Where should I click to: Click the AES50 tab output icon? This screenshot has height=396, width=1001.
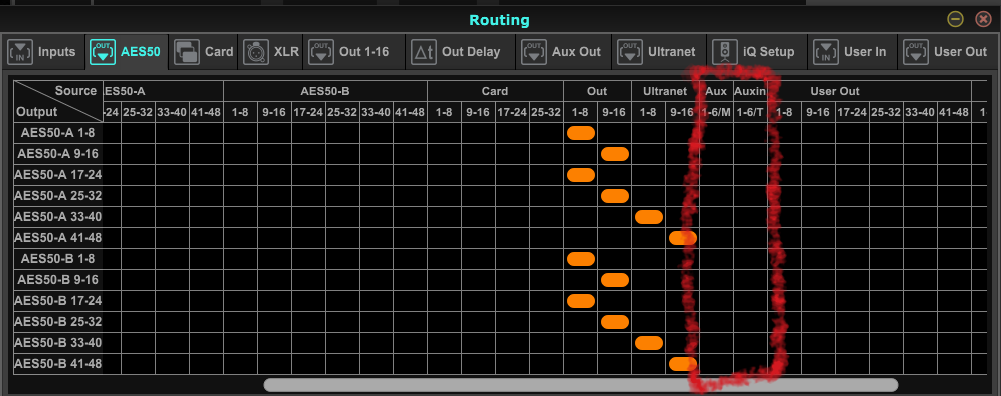click(x=103, y=52)
